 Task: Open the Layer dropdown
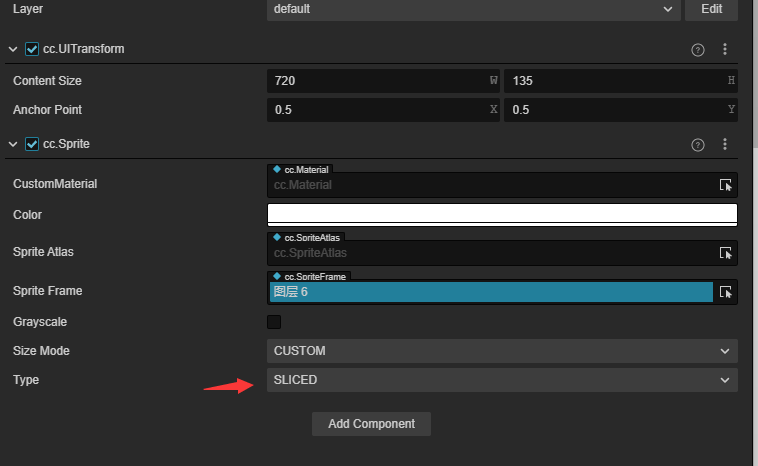(x=472, y=9)
